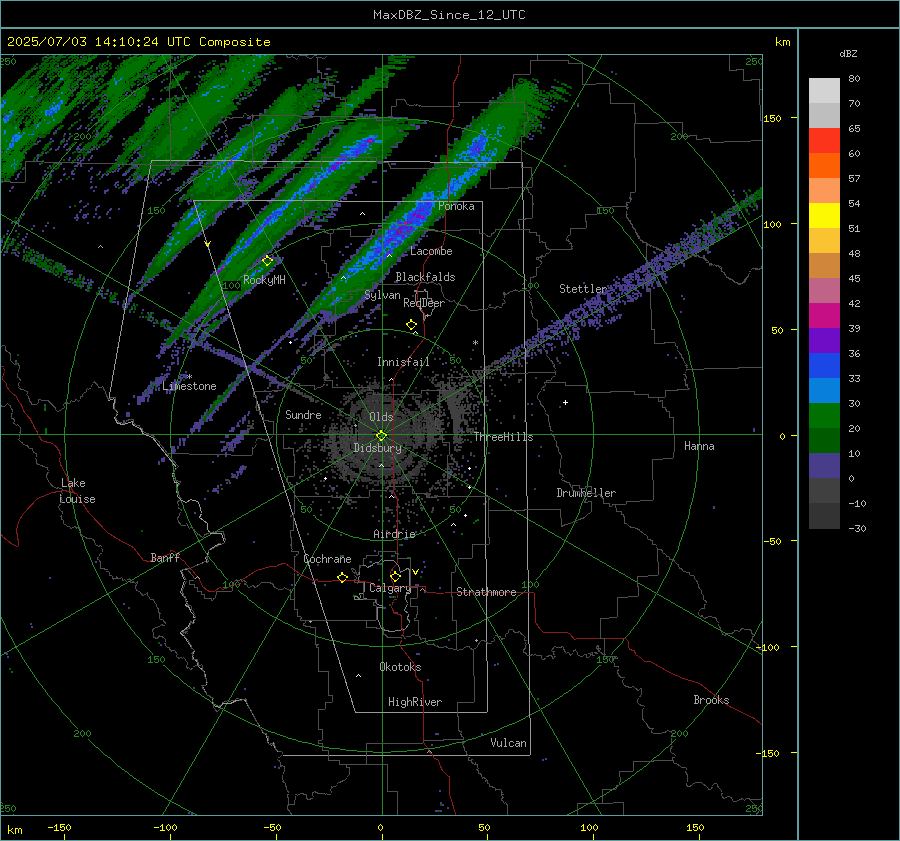Click the km unit label at bottom left
This screenshot has height=841, width=900.
coord(14,830)
